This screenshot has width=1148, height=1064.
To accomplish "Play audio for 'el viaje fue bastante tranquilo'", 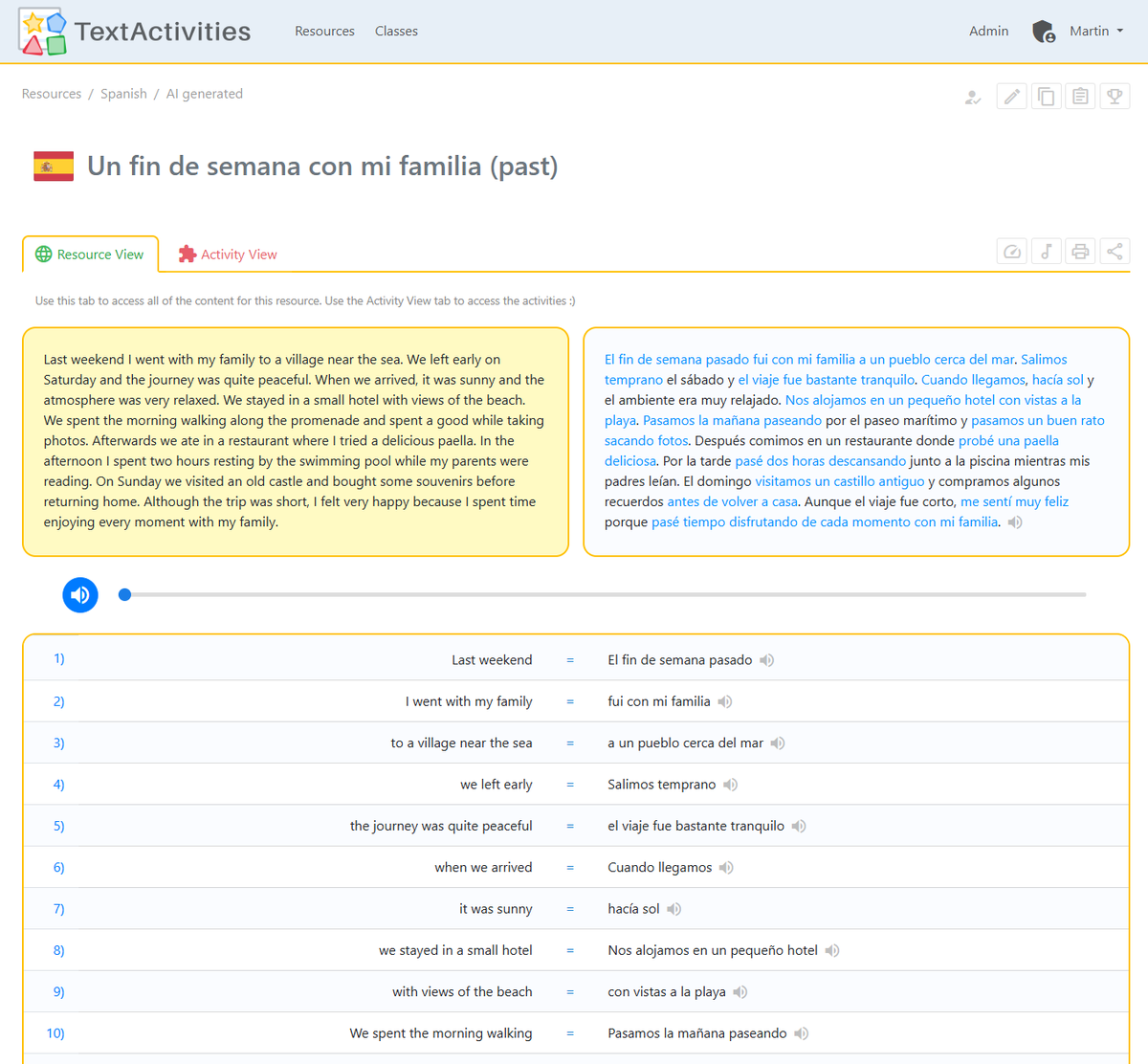I will (799, 826).
